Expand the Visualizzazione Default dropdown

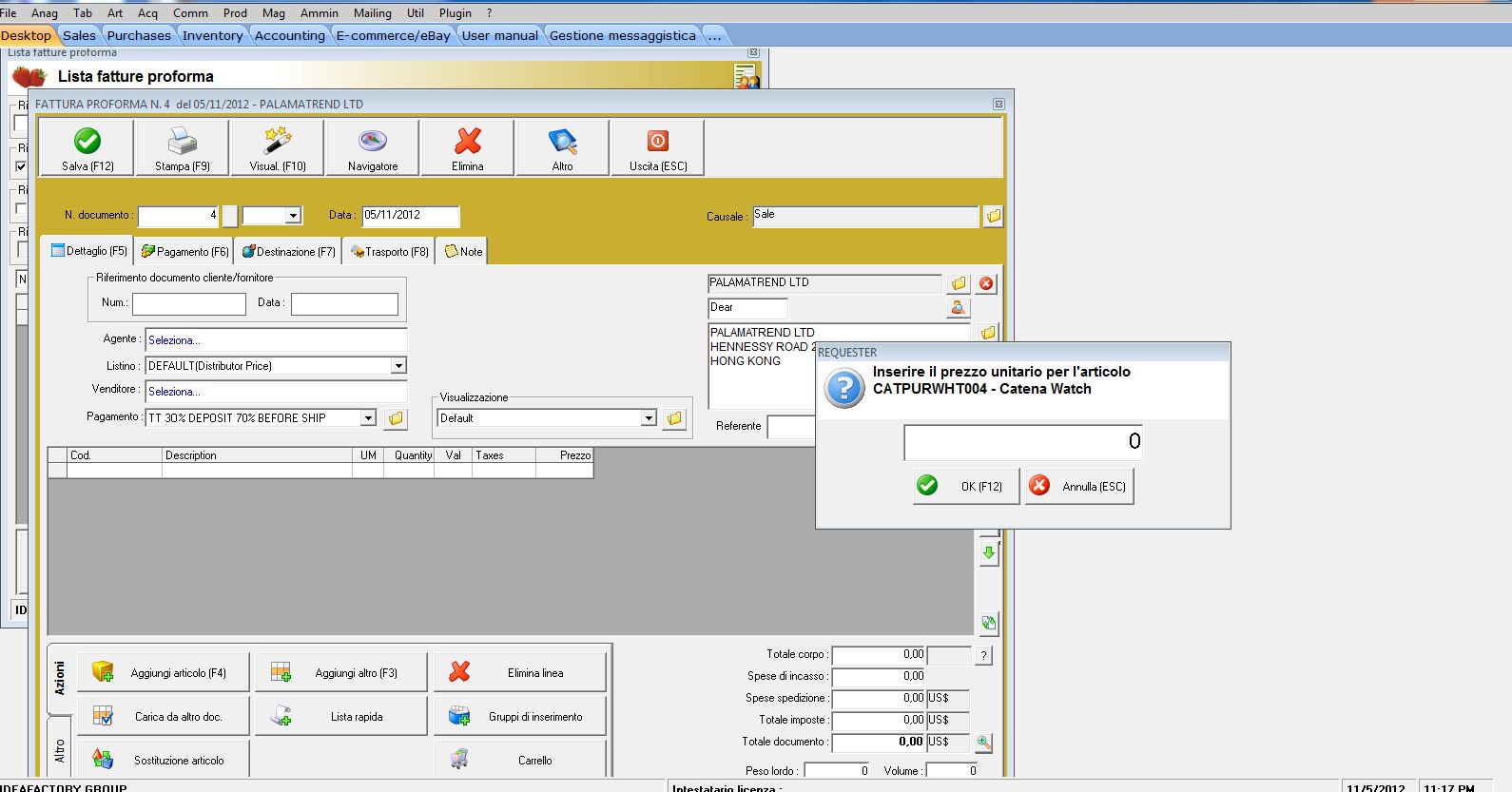point(649,418)
